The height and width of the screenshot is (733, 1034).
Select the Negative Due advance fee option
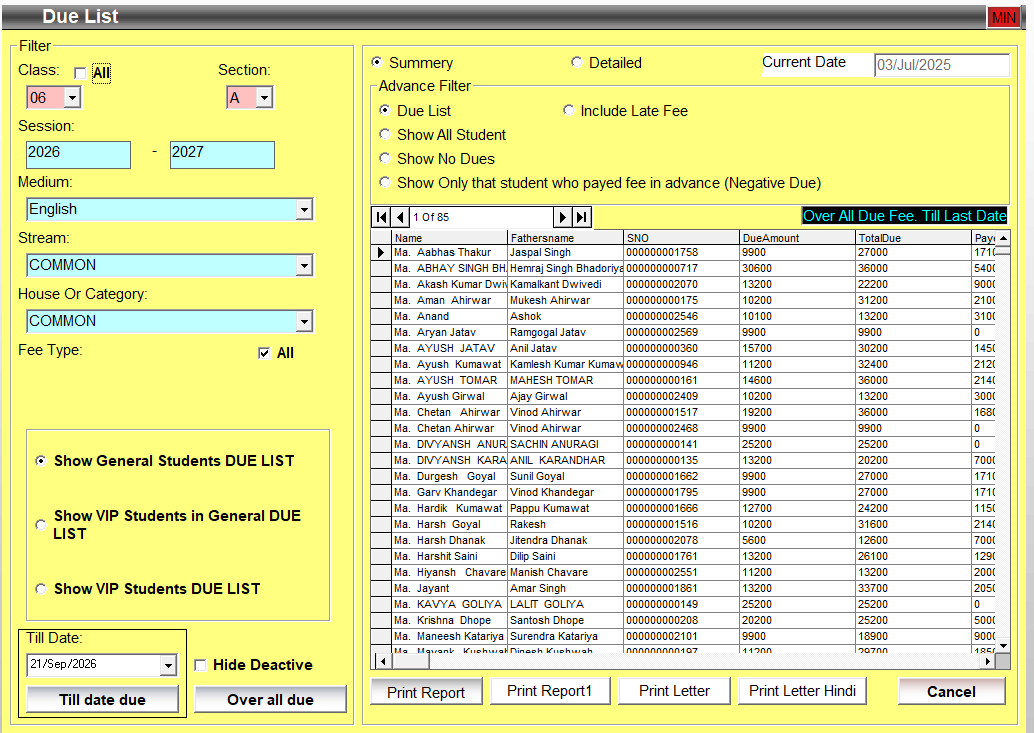coord(384,183)
